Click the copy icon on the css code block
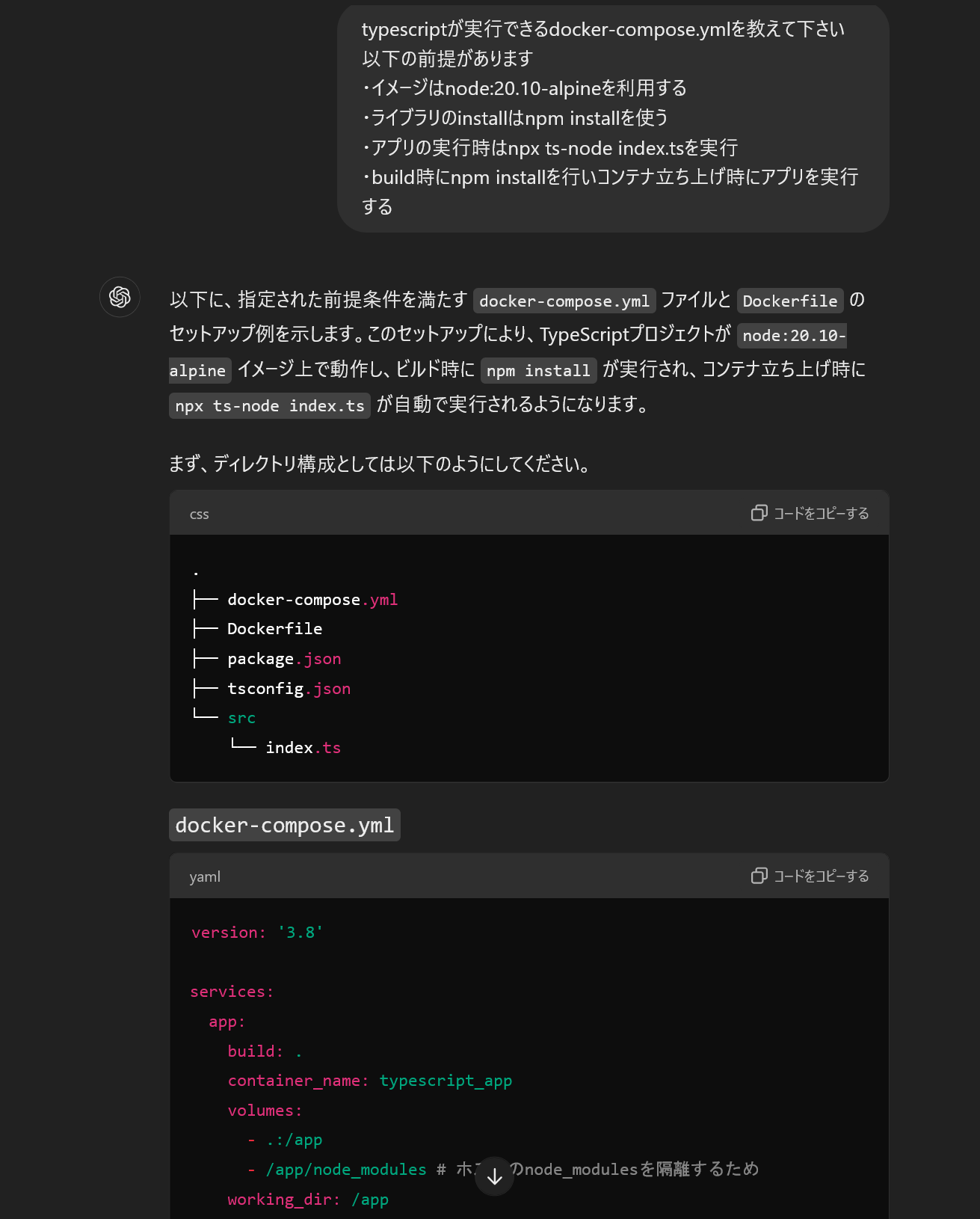 [x=759, y=513]
